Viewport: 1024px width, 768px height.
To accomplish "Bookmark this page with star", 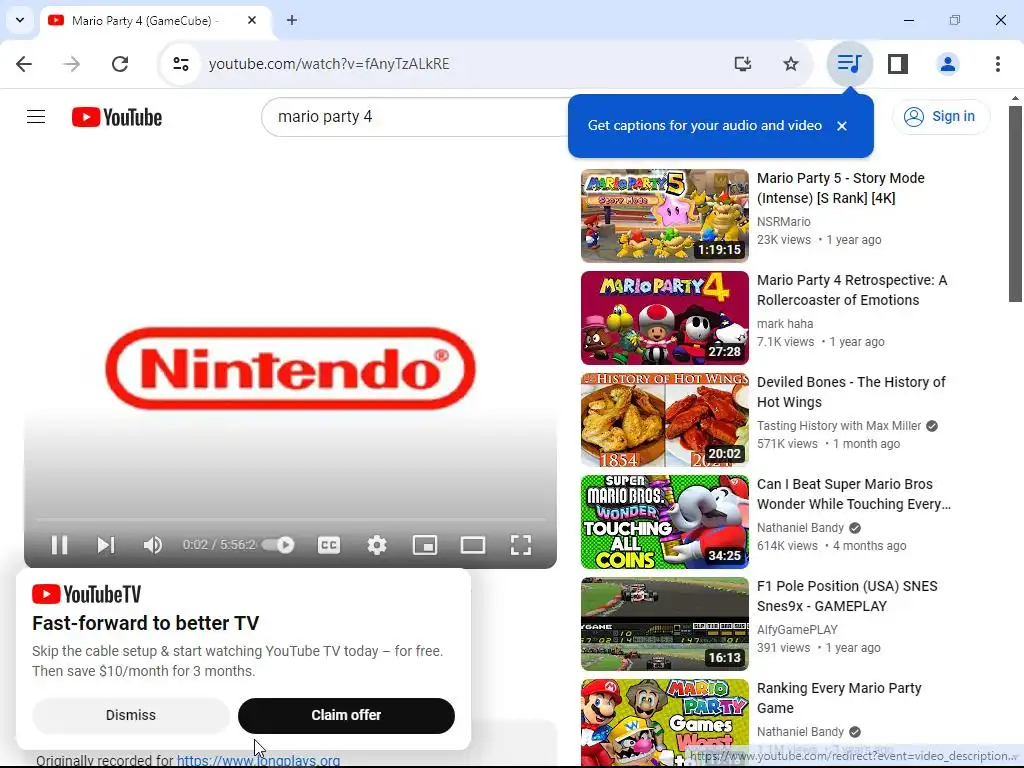I will [791, 63].
